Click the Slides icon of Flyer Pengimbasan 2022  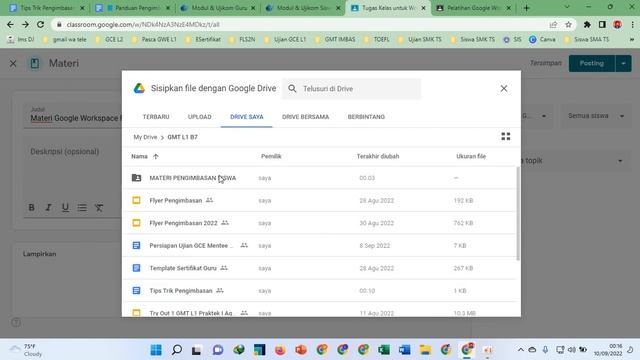pos(136,223)
